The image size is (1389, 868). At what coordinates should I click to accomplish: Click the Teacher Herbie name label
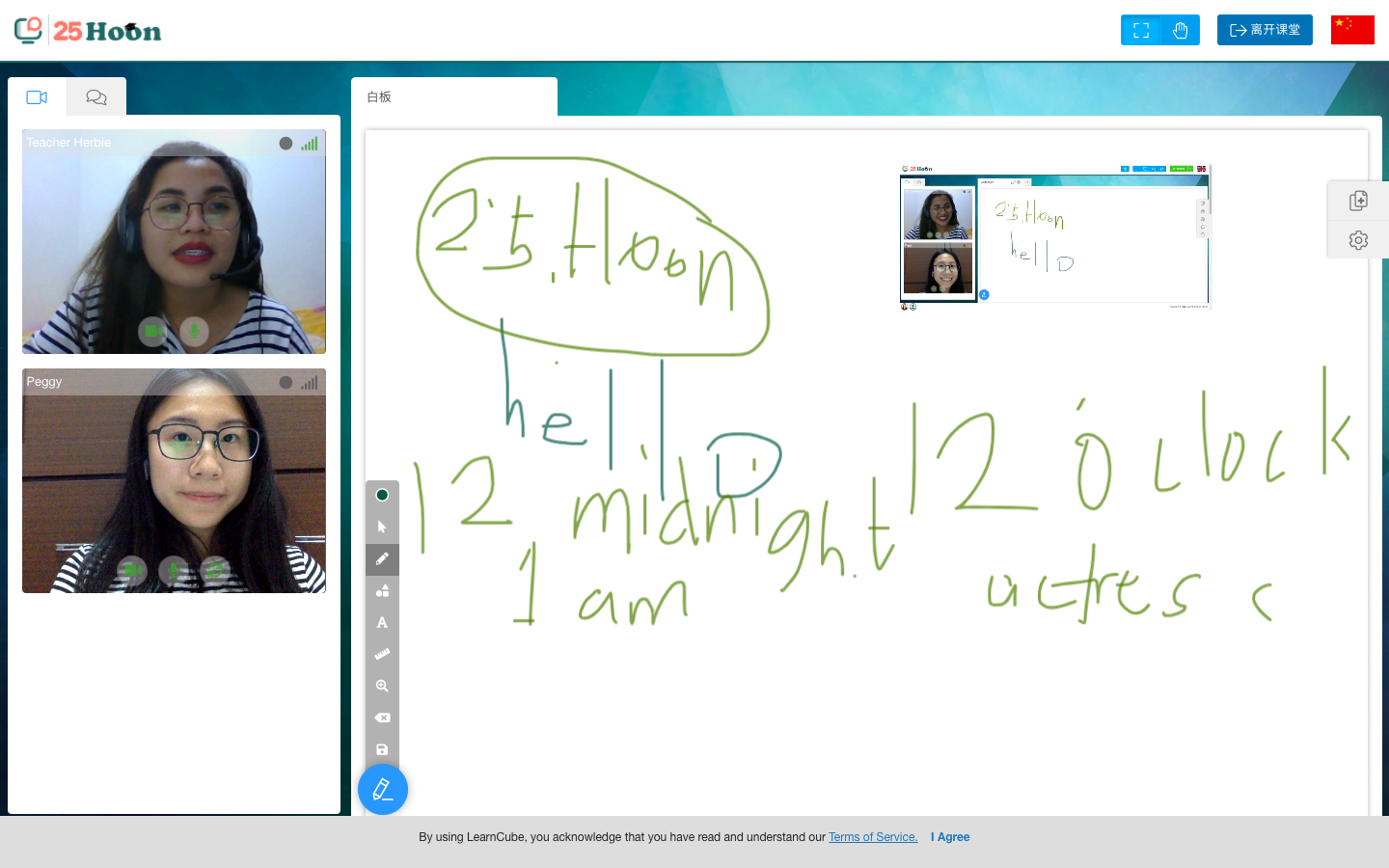68,143
